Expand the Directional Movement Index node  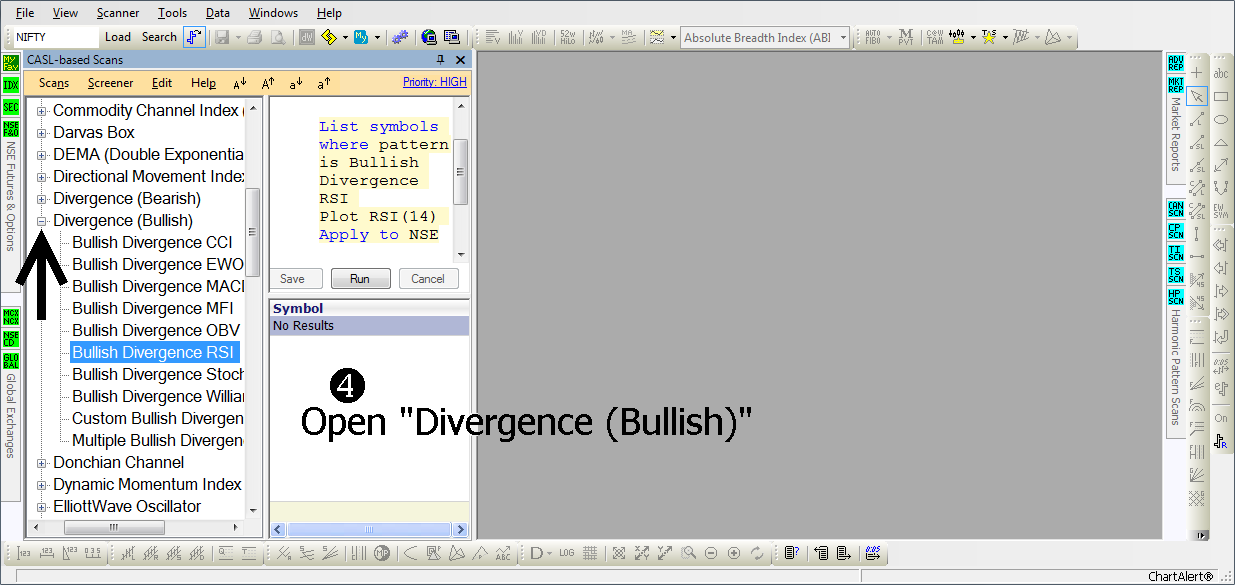point(42,177)
